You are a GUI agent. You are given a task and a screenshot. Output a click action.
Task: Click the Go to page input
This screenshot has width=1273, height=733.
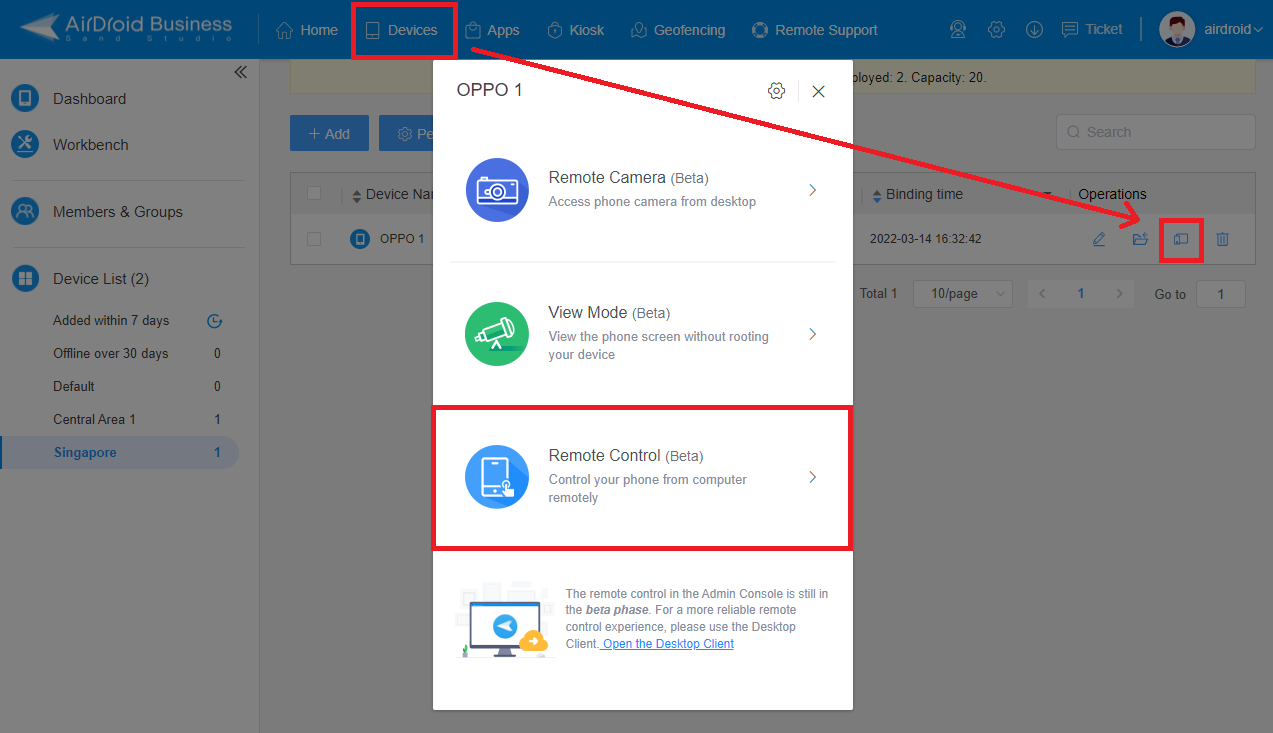1220,294
